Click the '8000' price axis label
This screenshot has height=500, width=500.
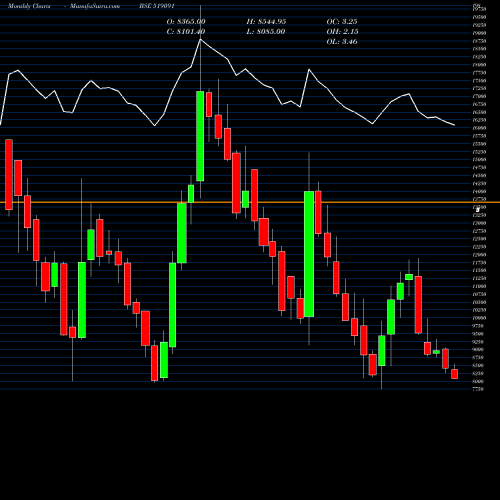[478, 381]
